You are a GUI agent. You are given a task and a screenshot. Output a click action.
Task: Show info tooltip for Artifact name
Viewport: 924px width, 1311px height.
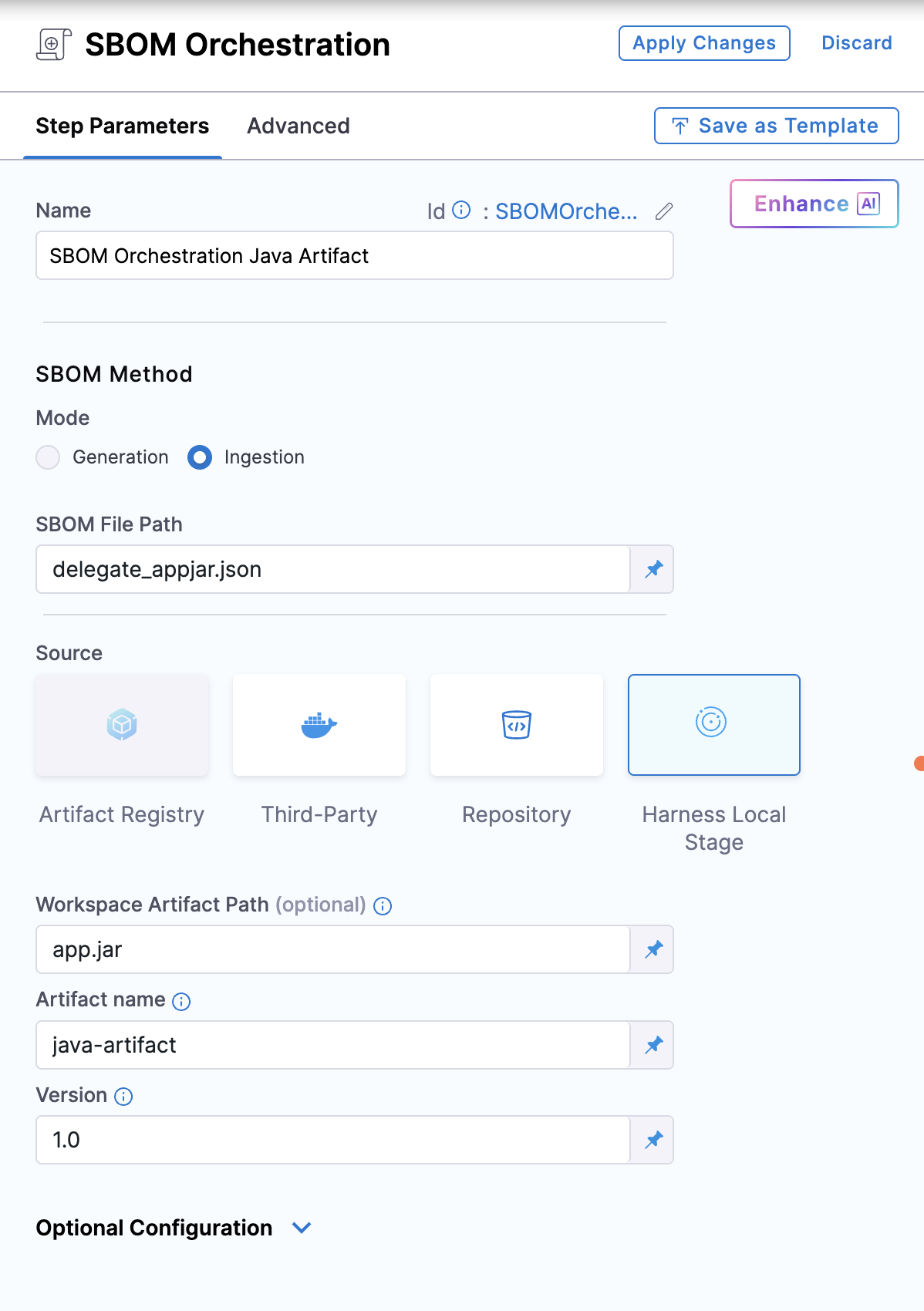coord(181,1002)
